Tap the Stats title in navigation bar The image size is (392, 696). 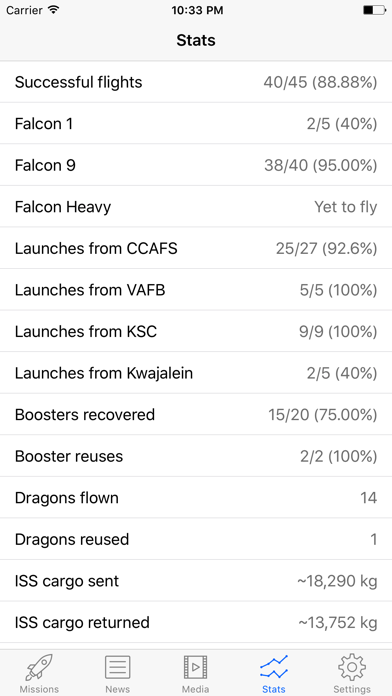point(196,40)
